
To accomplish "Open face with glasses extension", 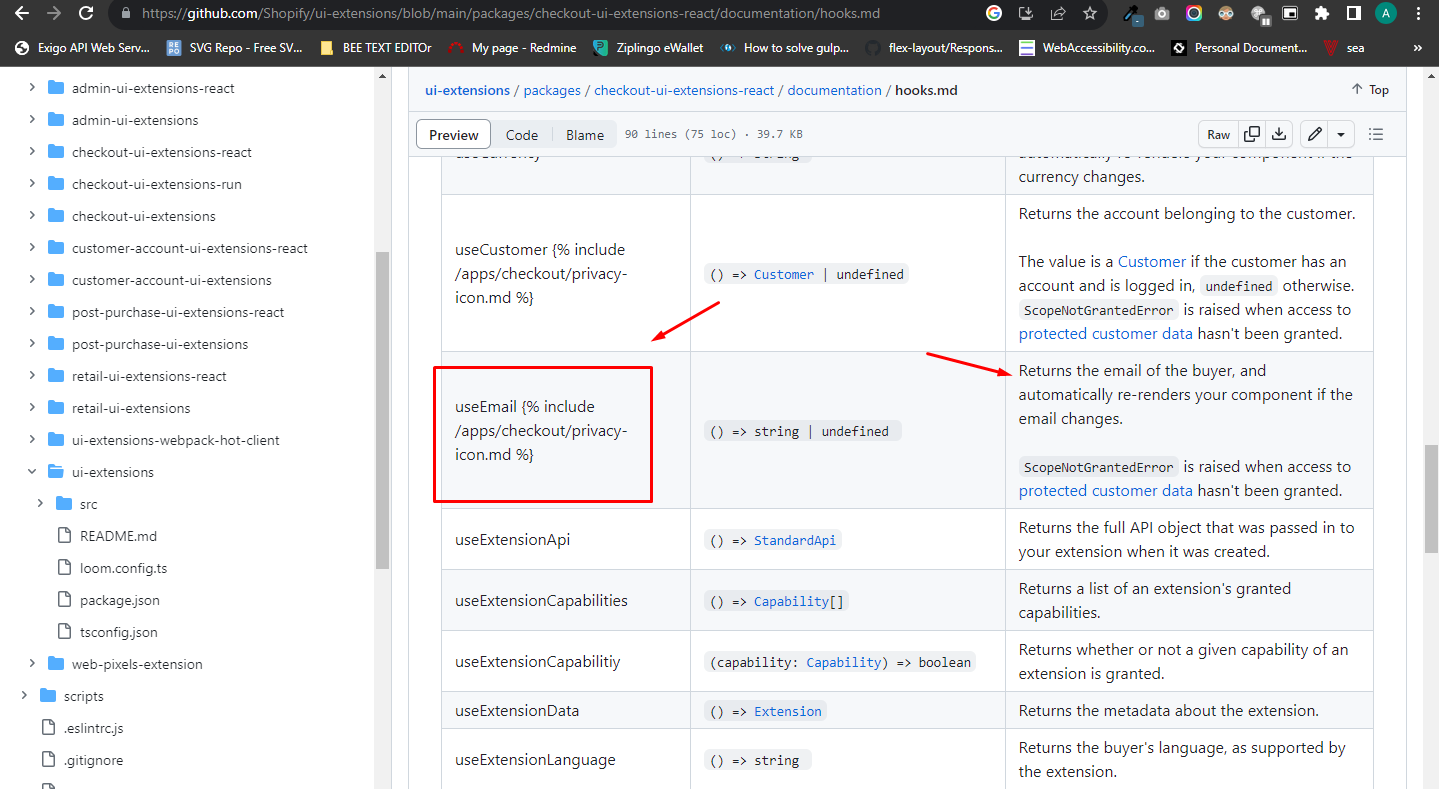I will coord(1226,14).
